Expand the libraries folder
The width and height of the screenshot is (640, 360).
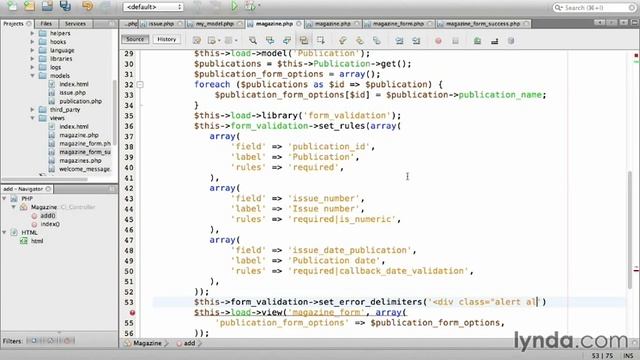[x=32, y=59]
